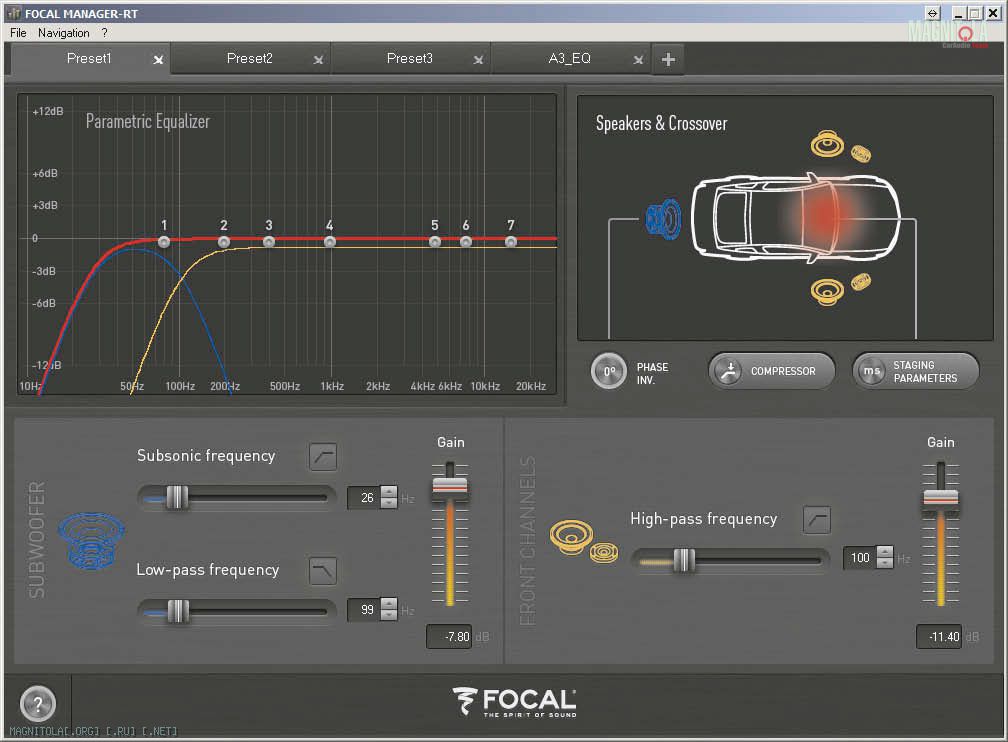The image size is (1008, 742).
Task: Increase subsonic frequency with up arrow
Action: 389,492
